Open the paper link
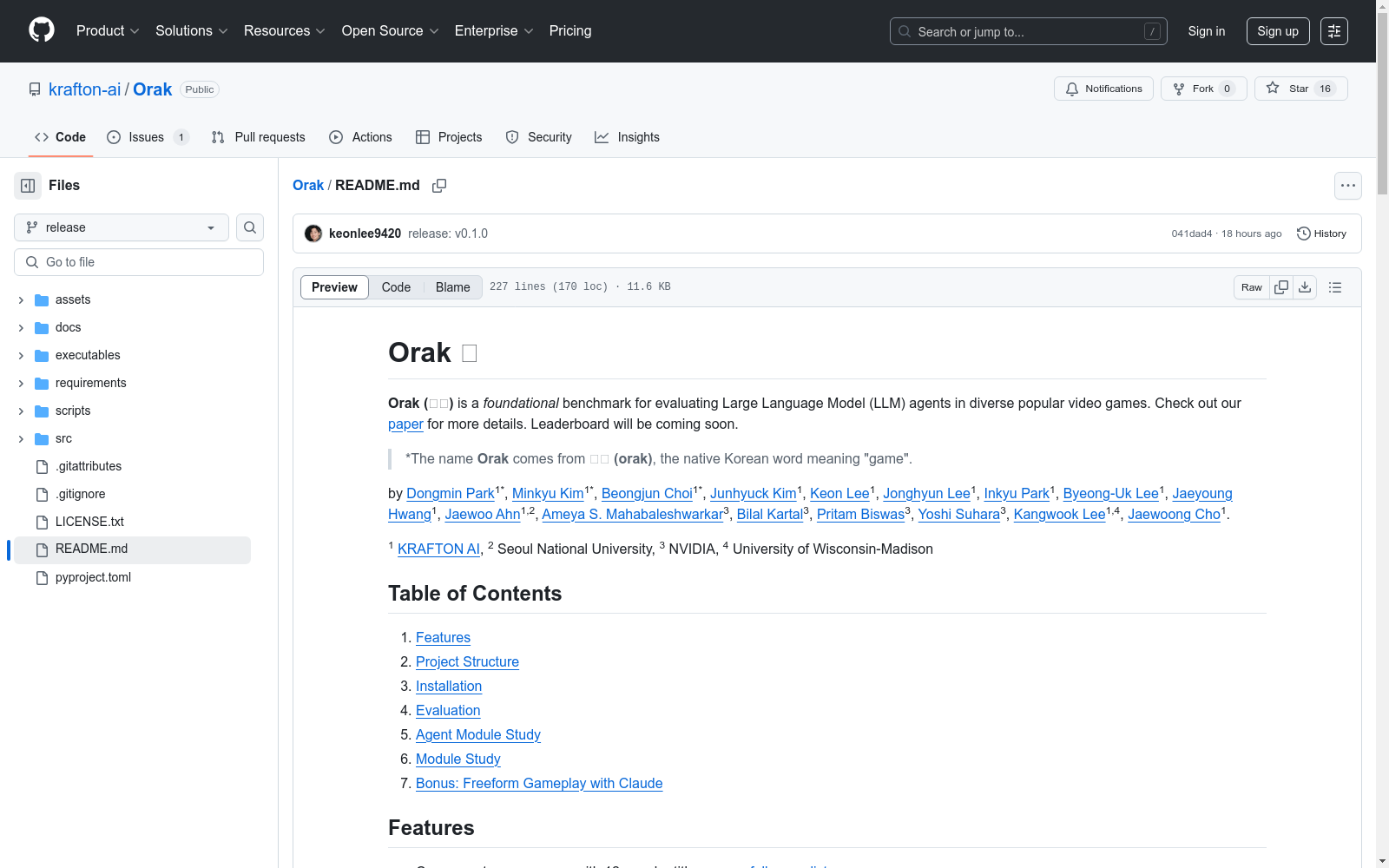This screenshot has height=868, width=1389. pos(405,424)
